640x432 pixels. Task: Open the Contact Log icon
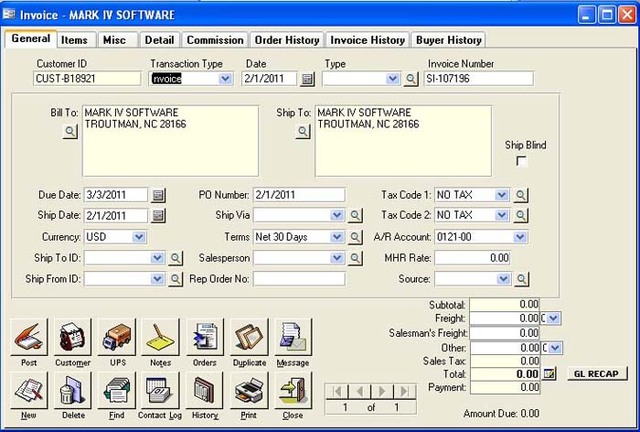[160, 390]
